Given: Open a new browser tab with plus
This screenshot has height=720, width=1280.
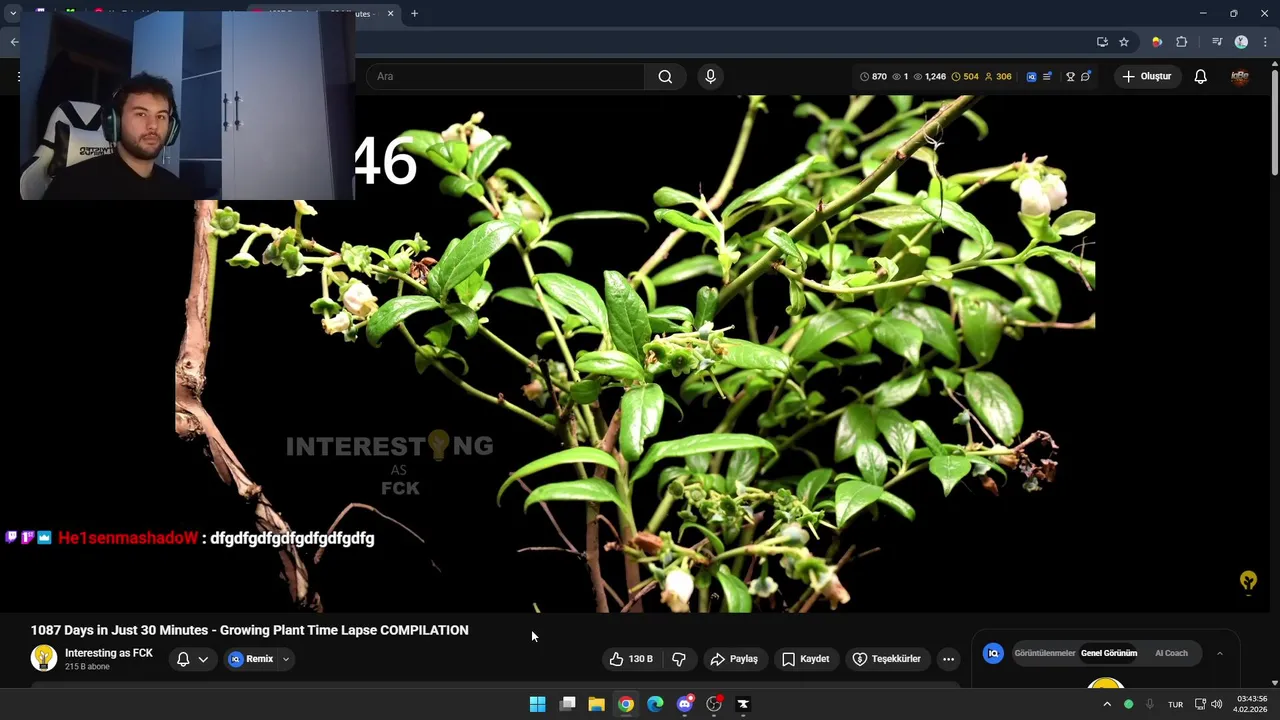Looking at the screenshot, I should pyautogui.click(x=414, y=14).
